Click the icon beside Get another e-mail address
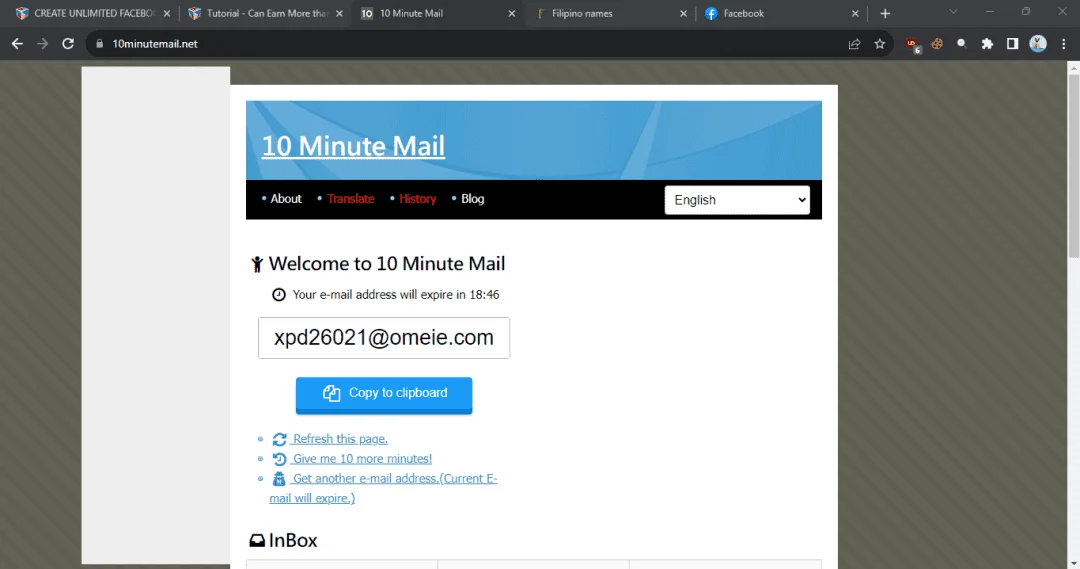Screen dimensions: 1080x569 tap(279, 479)
